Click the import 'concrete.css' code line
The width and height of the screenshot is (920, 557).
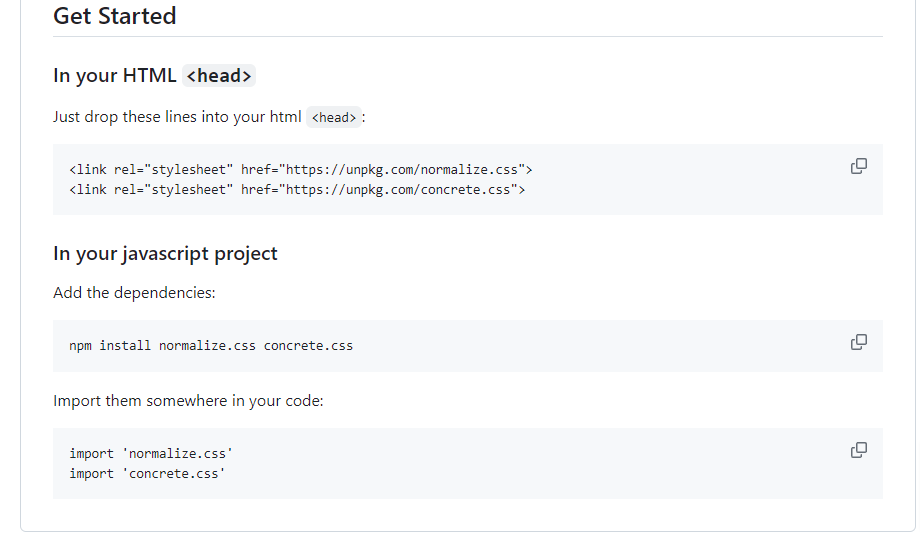click(147, 473)
